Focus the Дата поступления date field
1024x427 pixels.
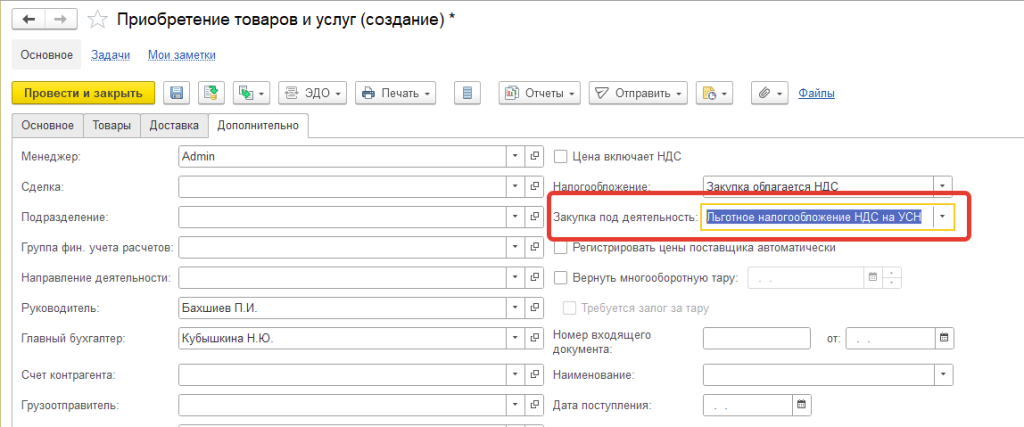coord(748,405)
